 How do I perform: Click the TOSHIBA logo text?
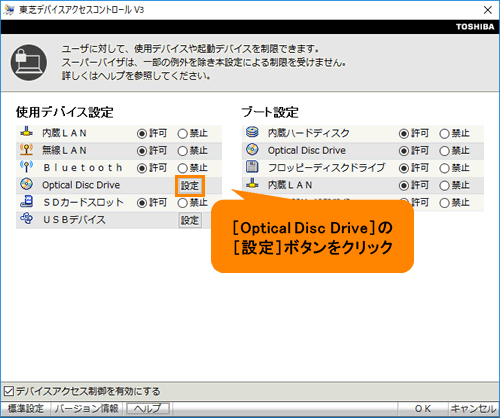pyautogui.click(x=475, y=27)
